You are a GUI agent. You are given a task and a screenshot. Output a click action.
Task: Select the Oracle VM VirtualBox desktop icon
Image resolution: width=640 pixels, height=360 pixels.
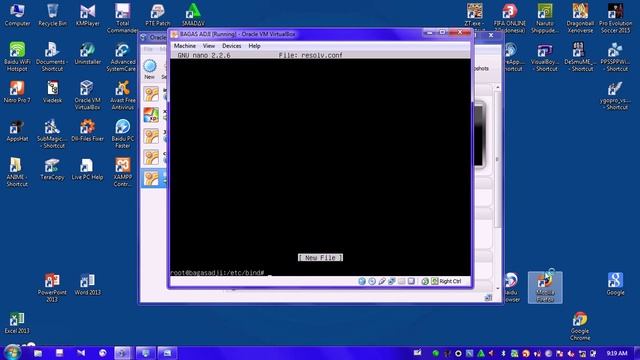(87, 95)
